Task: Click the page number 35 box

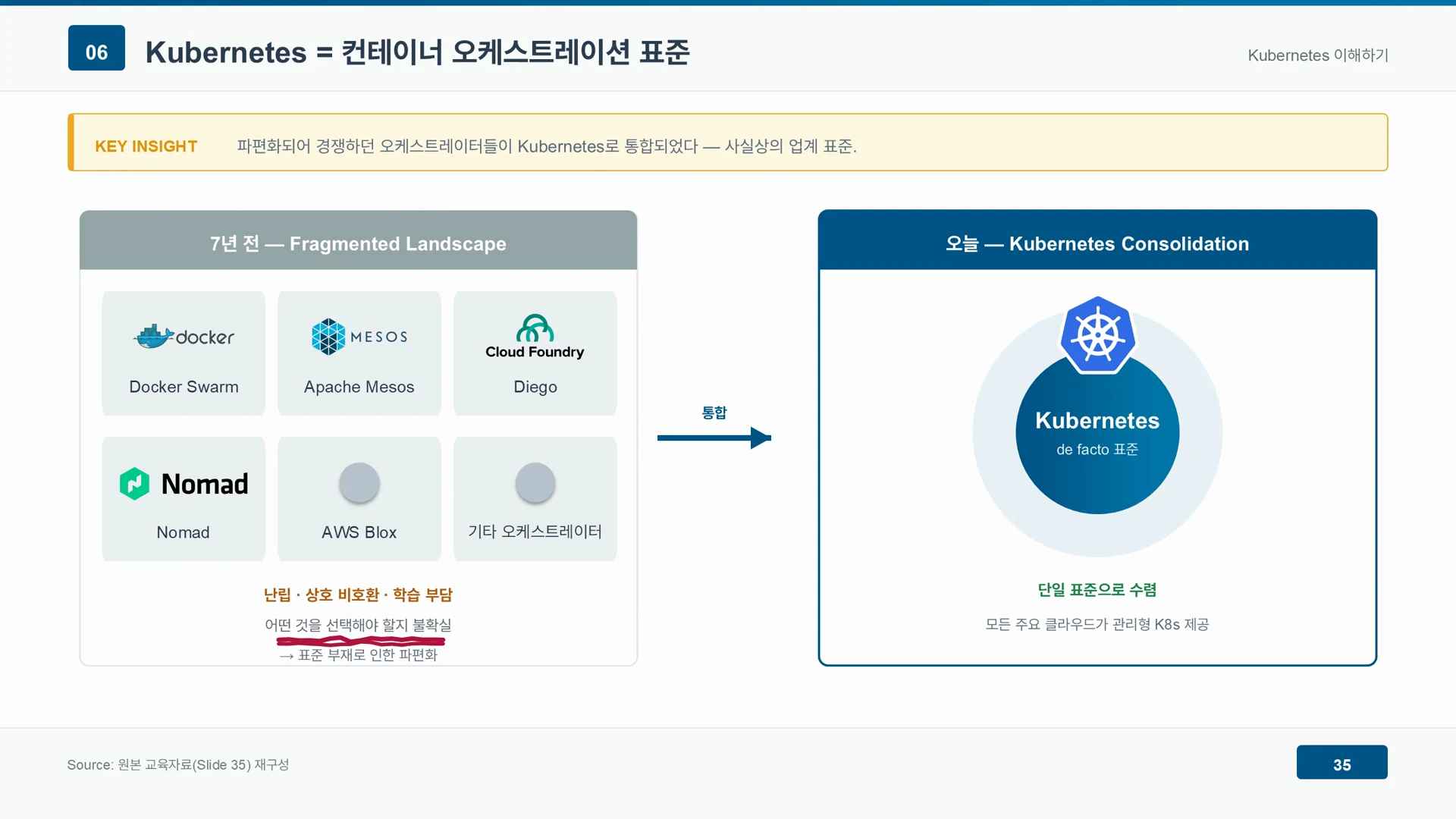Action: click(x=1342, y=762)
